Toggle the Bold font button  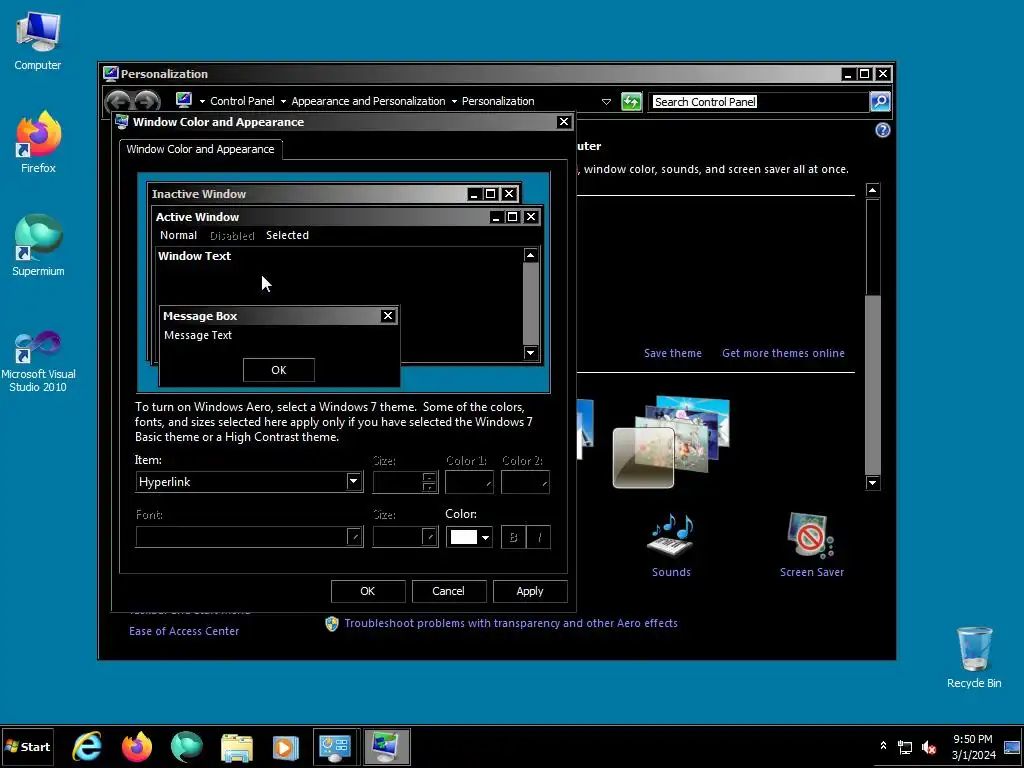(513, 537)
